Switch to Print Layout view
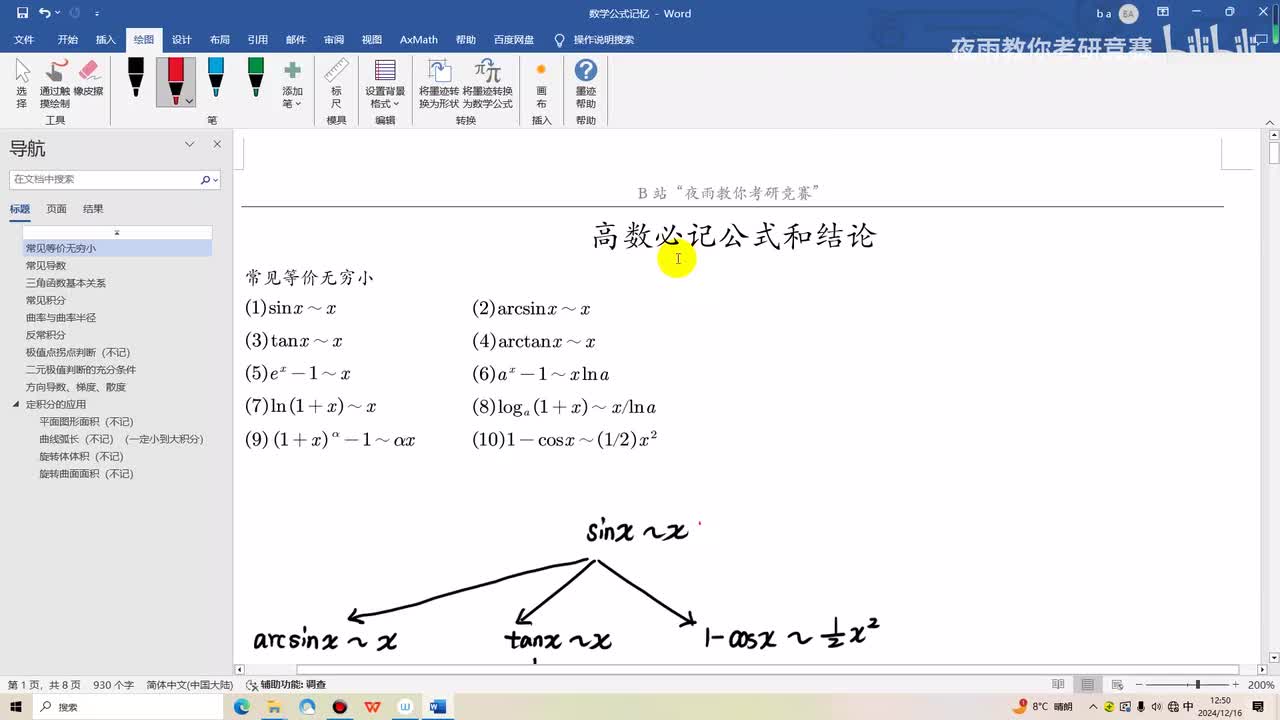This screenshot has height=720, width=1280. point(1088,685)
